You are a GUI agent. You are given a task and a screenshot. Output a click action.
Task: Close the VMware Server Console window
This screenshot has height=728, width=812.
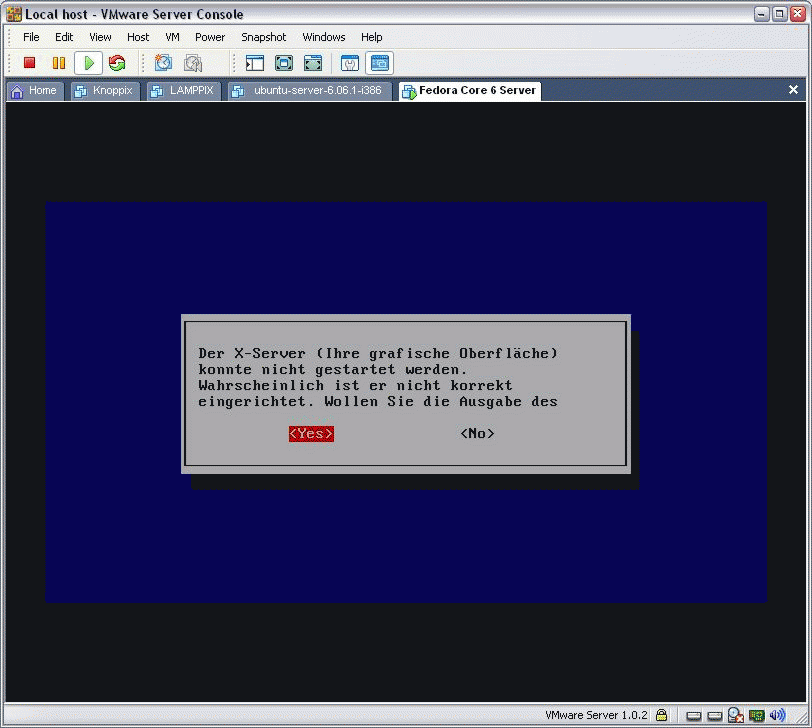(x=798, y=14)
